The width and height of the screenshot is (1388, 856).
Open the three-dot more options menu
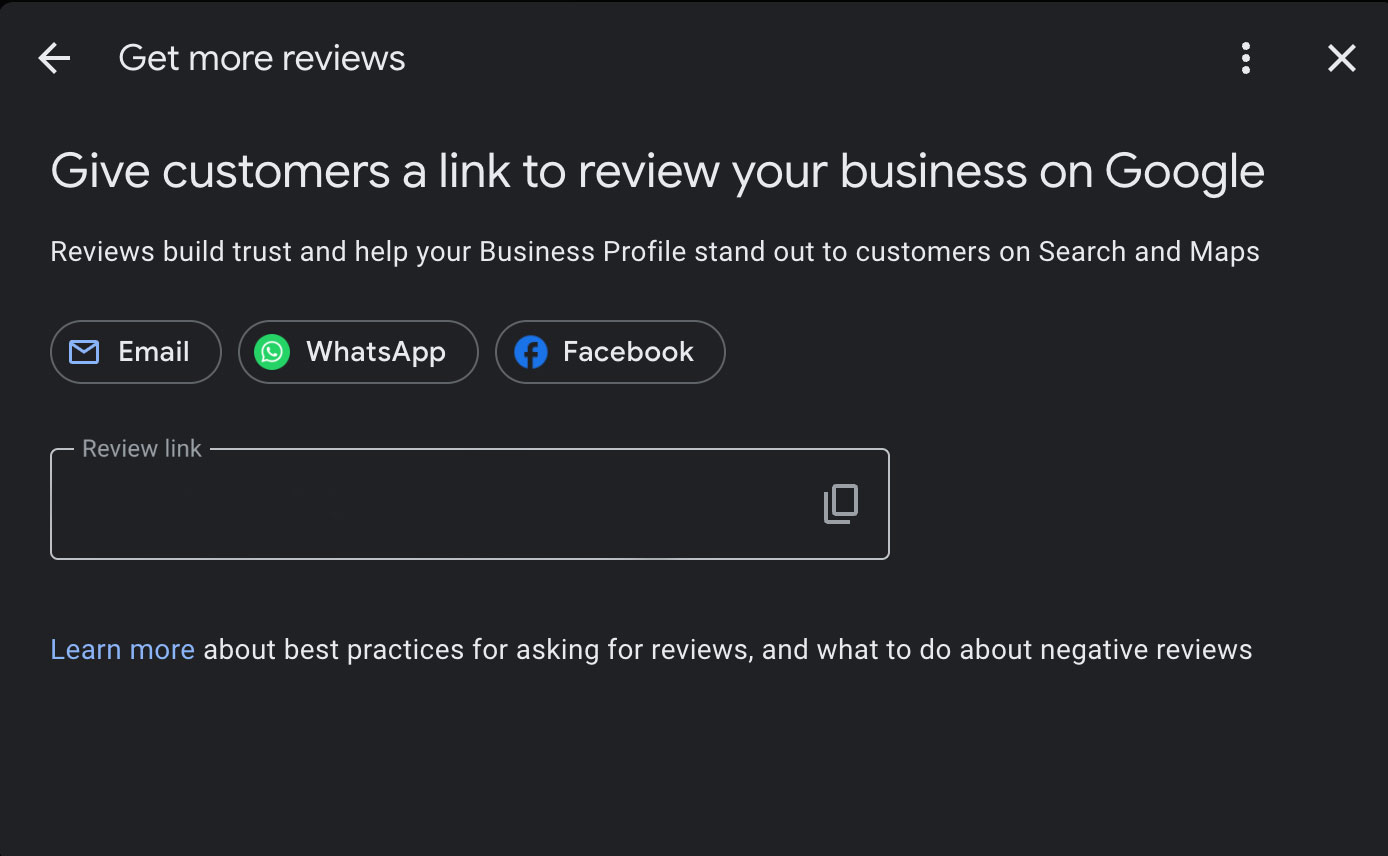point(1245,58)
